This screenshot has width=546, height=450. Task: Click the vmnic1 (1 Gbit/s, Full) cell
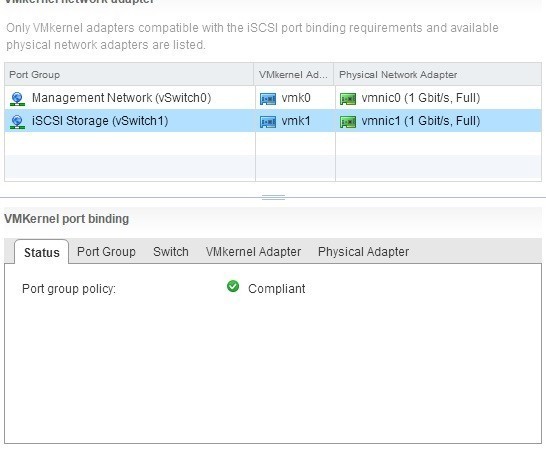click(438, 121)
